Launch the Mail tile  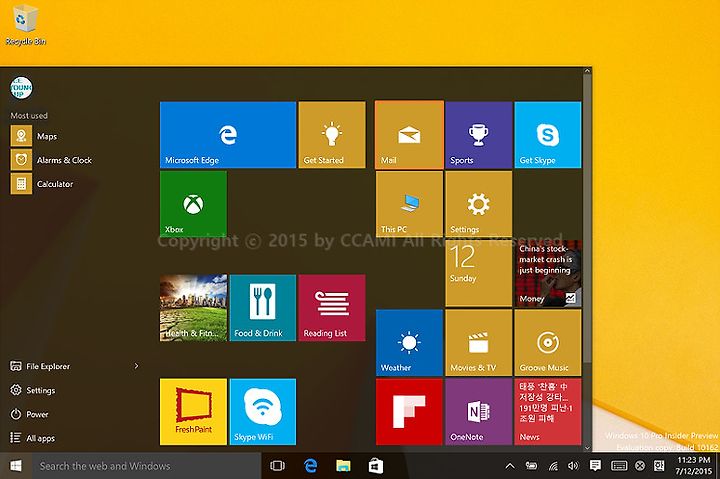pos(409,135)
